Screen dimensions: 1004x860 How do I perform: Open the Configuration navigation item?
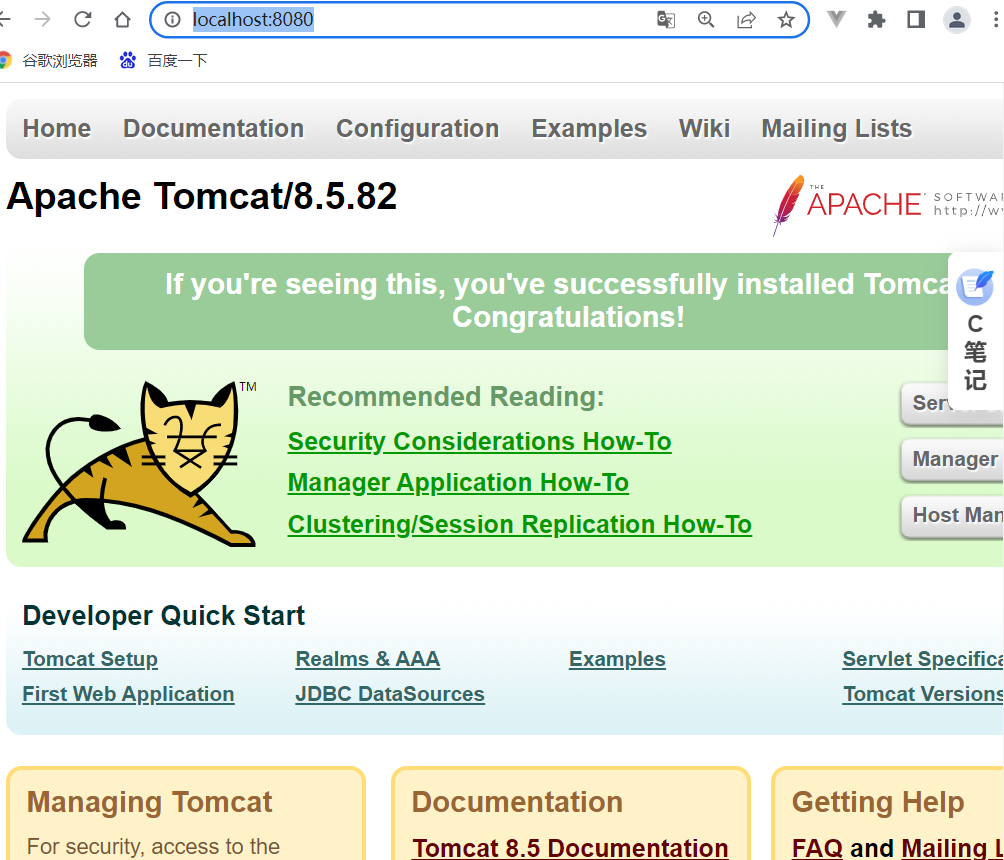coord(417,129)
